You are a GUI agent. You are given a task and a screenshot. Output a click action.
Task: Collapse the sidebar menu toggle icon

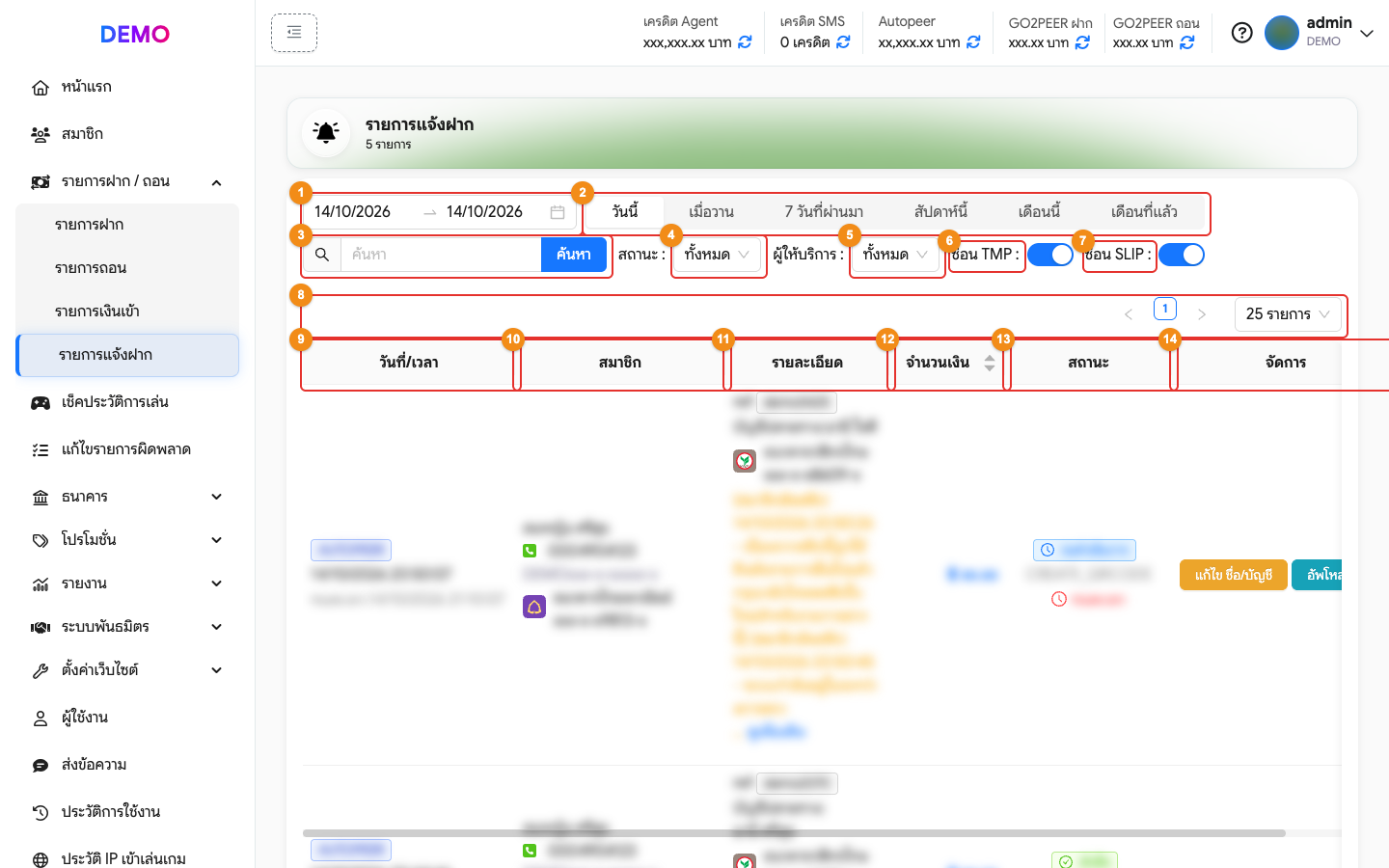point(294,33)
